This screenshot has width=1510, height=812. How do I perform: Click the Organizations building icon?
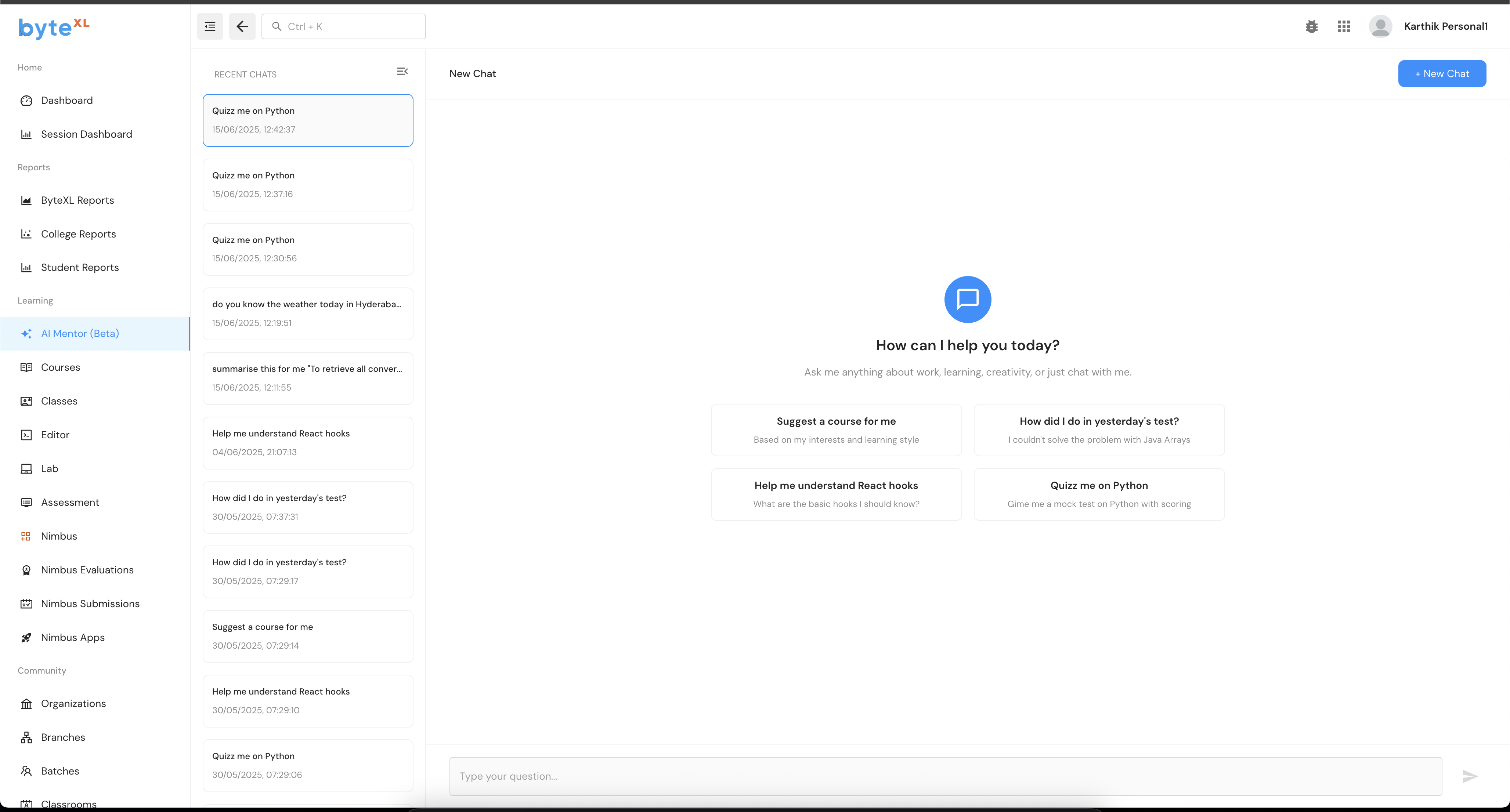[26, 704]
